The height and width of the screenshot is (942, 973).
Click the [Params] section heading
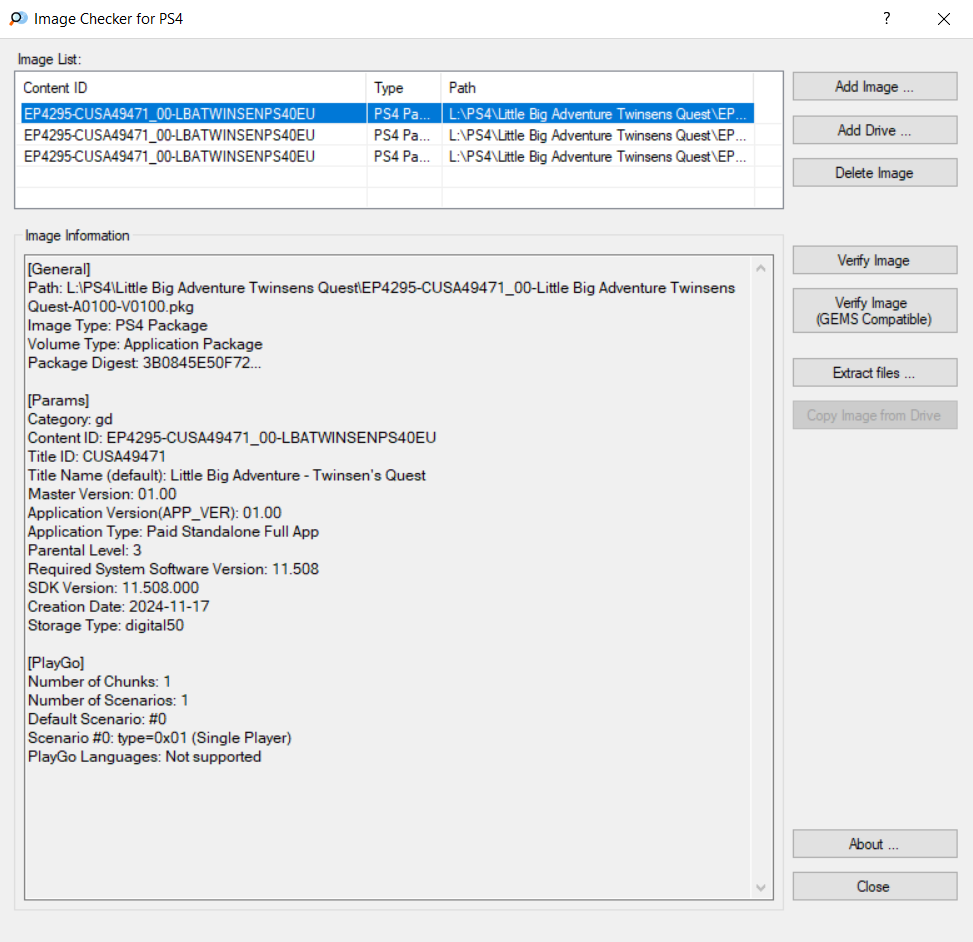pos(58,400)
